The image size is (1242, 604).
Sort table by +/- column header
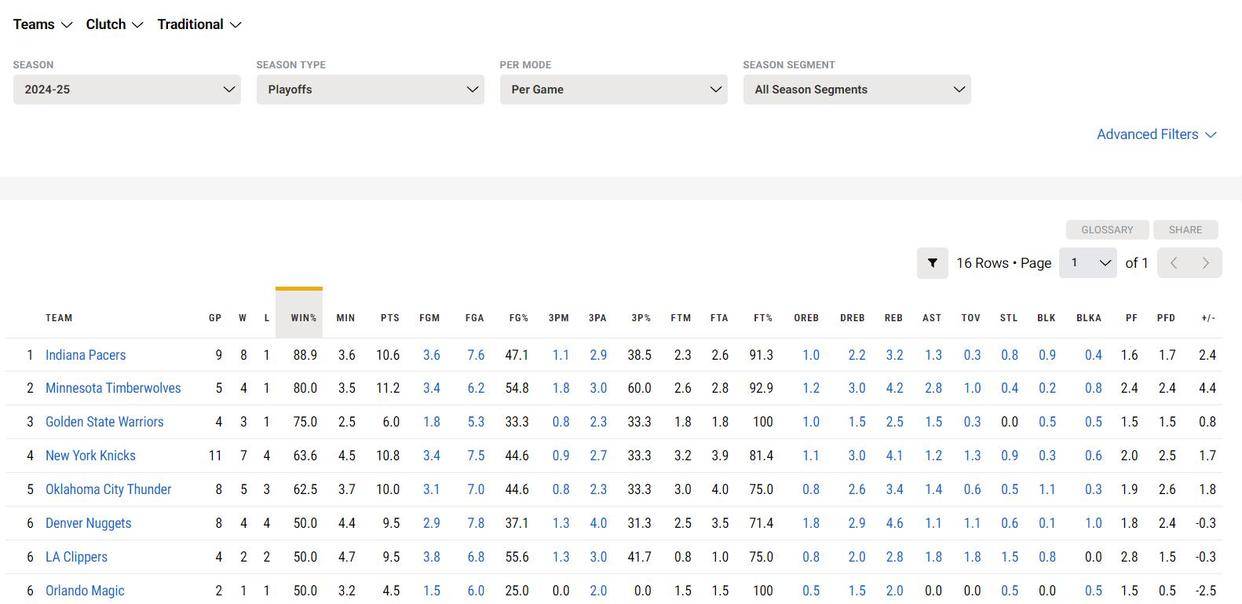pyautogui.click(x=1209, y=318)
